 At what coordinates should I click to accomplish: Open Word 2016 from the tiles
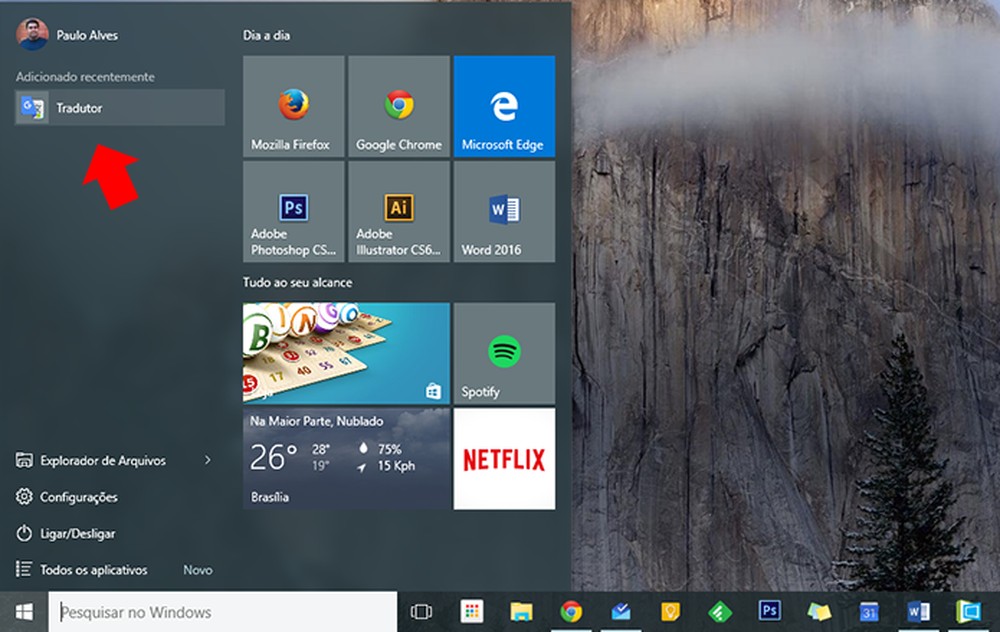click(x=504, y=211)
